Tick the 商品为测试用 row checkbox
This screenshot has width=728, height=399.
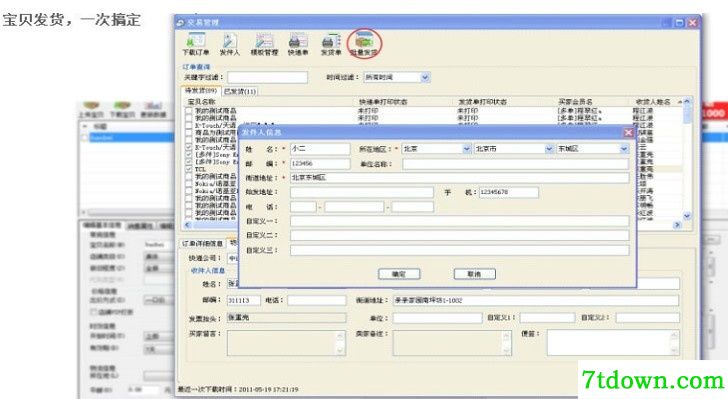point(188,132)
